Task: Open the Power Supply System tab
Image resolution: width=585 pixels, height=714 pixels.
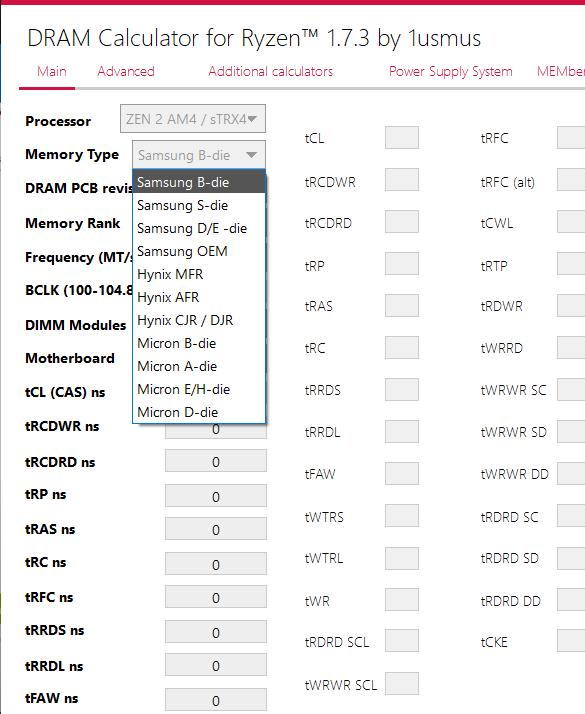Action: click(x=450, y=71)
